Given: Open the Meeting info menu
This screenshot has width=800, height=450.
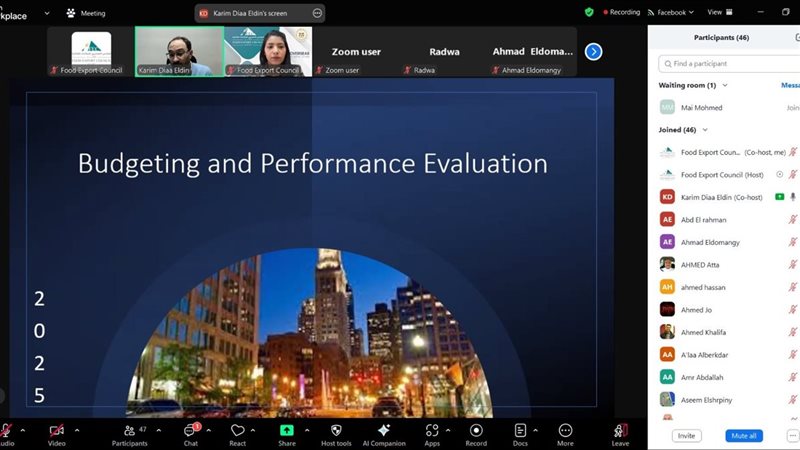Looking at the screenshot, I should (86, 13).
